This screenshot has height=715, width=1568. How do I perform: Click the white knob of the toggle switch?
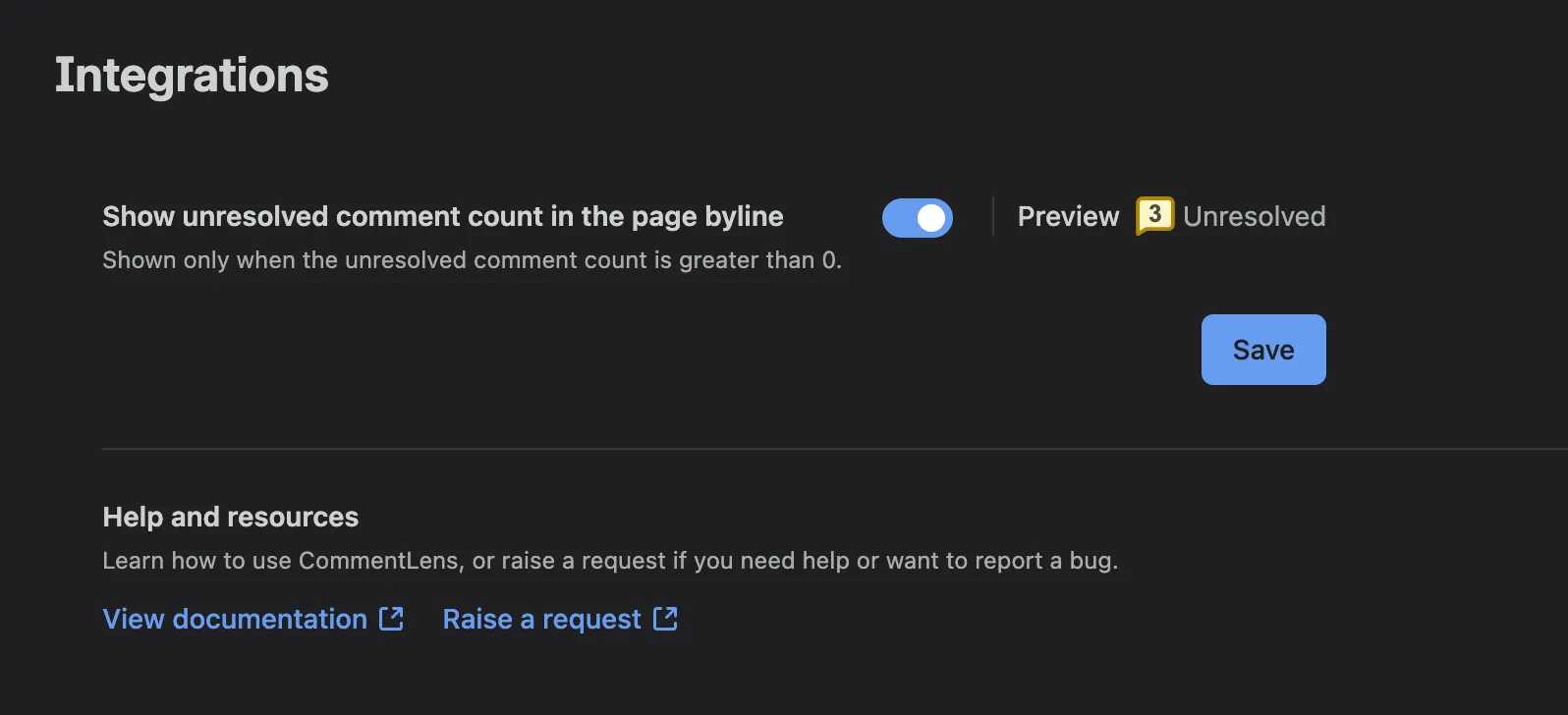tap(931, 218)
